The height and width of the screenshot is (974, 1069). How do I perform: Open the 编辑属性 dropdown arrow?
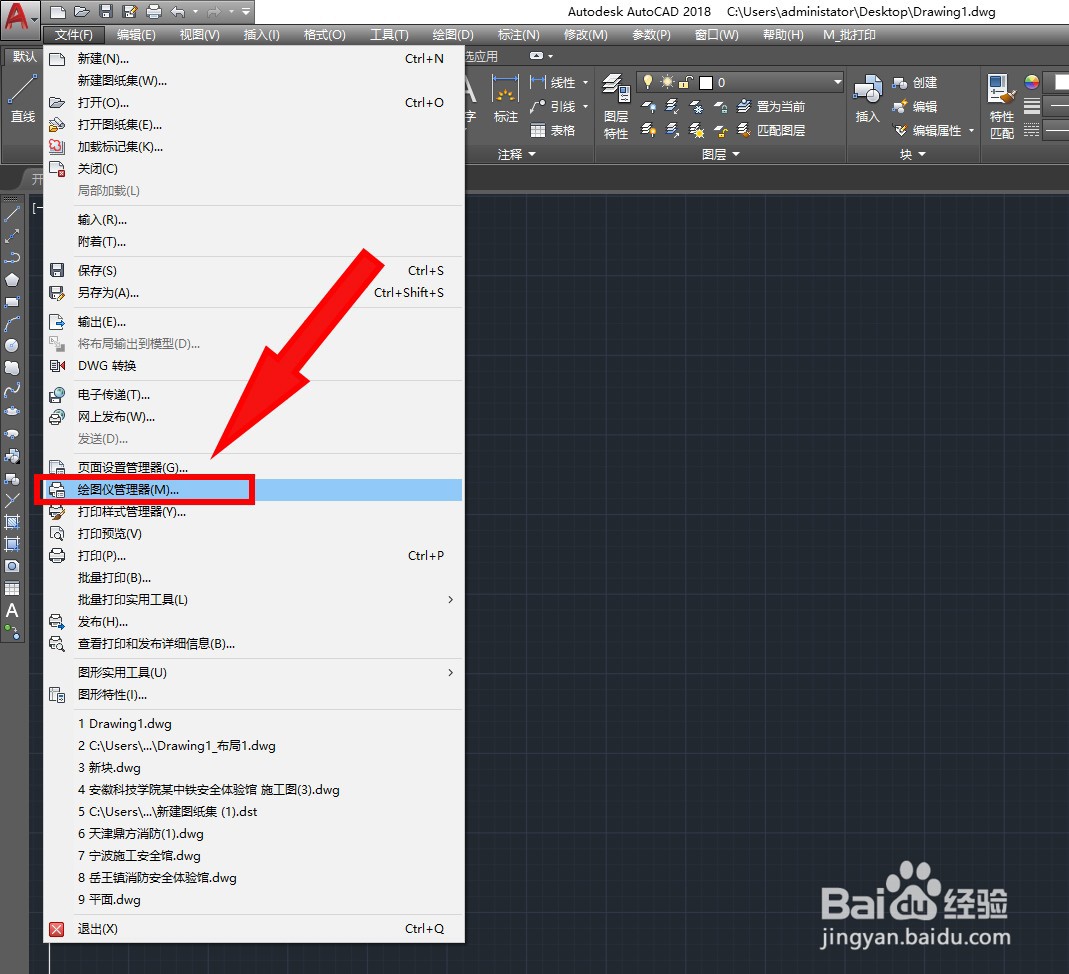972,130
